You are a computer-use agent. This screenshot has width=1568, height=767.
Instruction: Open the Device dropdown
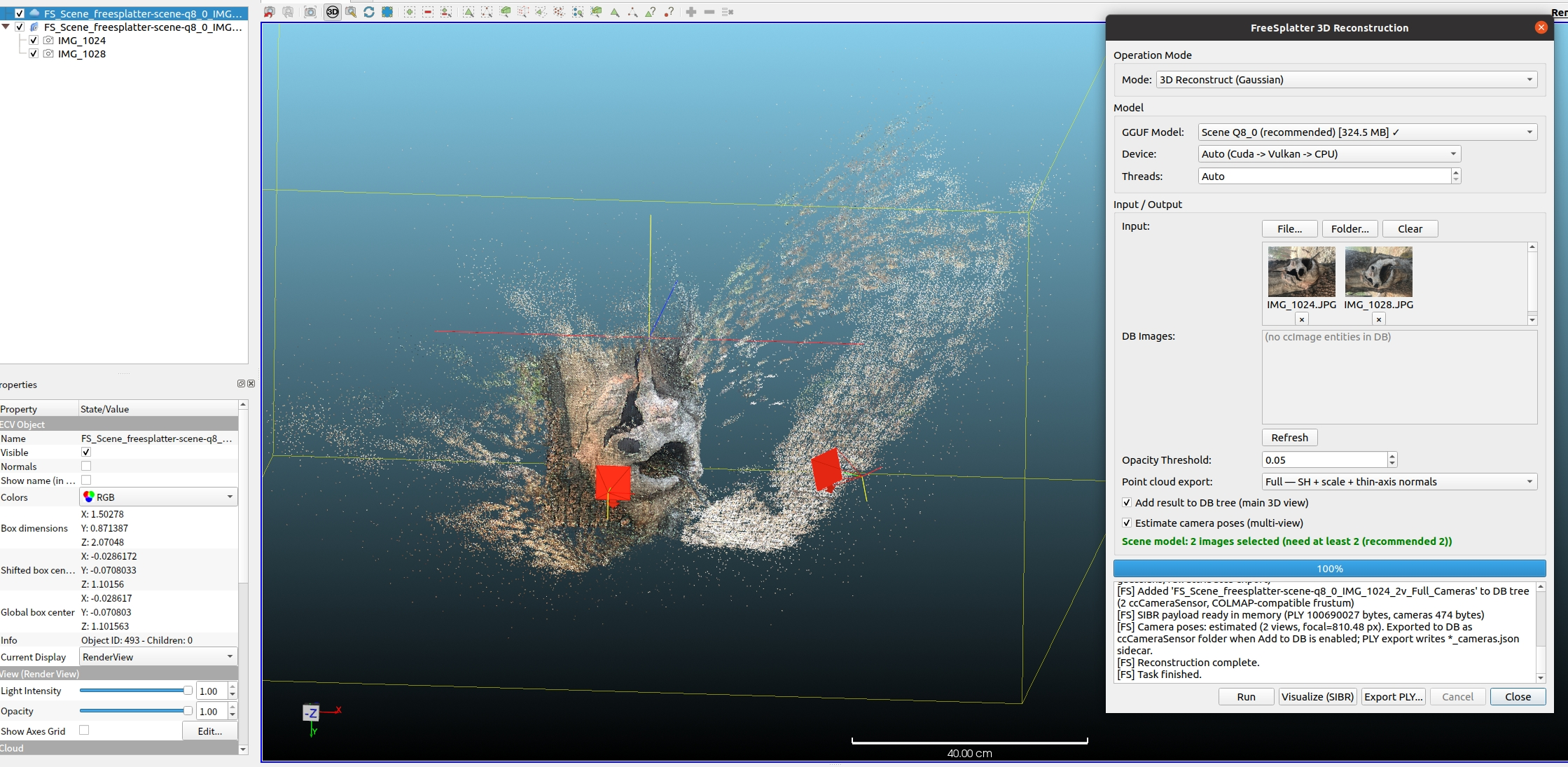(1329, 154)
